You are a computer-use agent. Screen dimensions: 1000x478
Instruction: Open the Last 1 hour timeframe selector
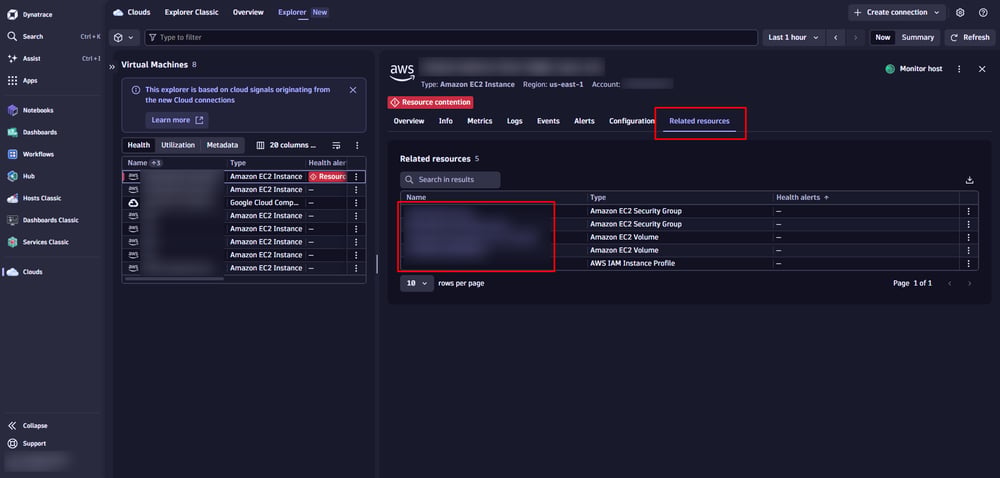[793, 38]
